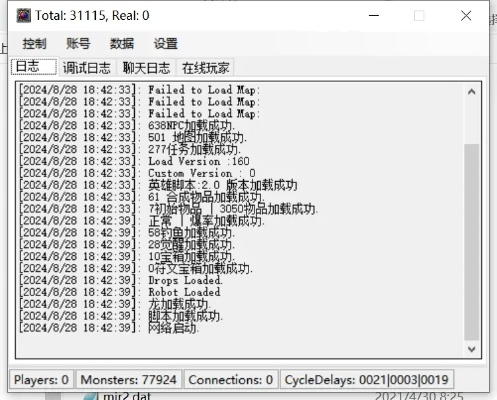Minimize the server window
Image resolution: width=497 pixels, height=400 pixels.
pyautogui.click(x=374, y=16)
